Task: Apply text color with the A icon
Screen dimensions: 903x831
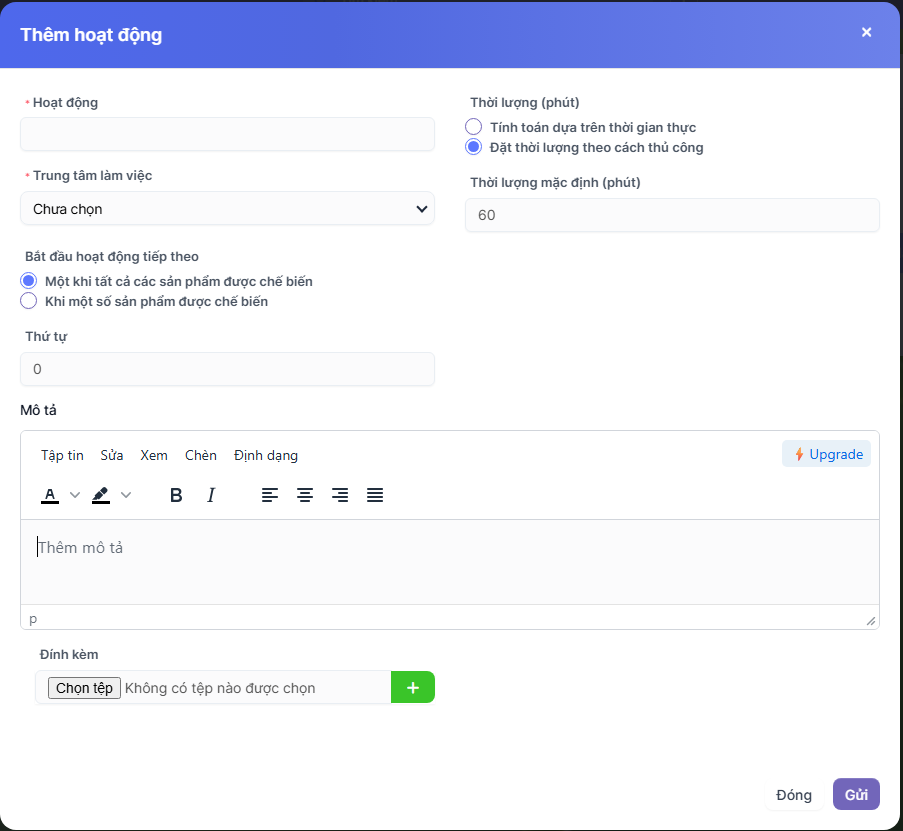Action: pos(50,495)
